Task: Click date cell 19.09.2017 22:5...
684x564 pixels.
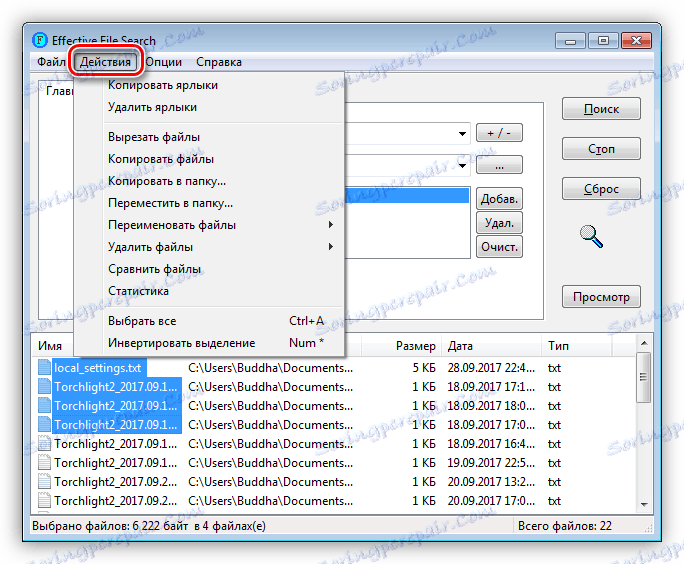Action: pyautogui.click(x=491, y=463)
